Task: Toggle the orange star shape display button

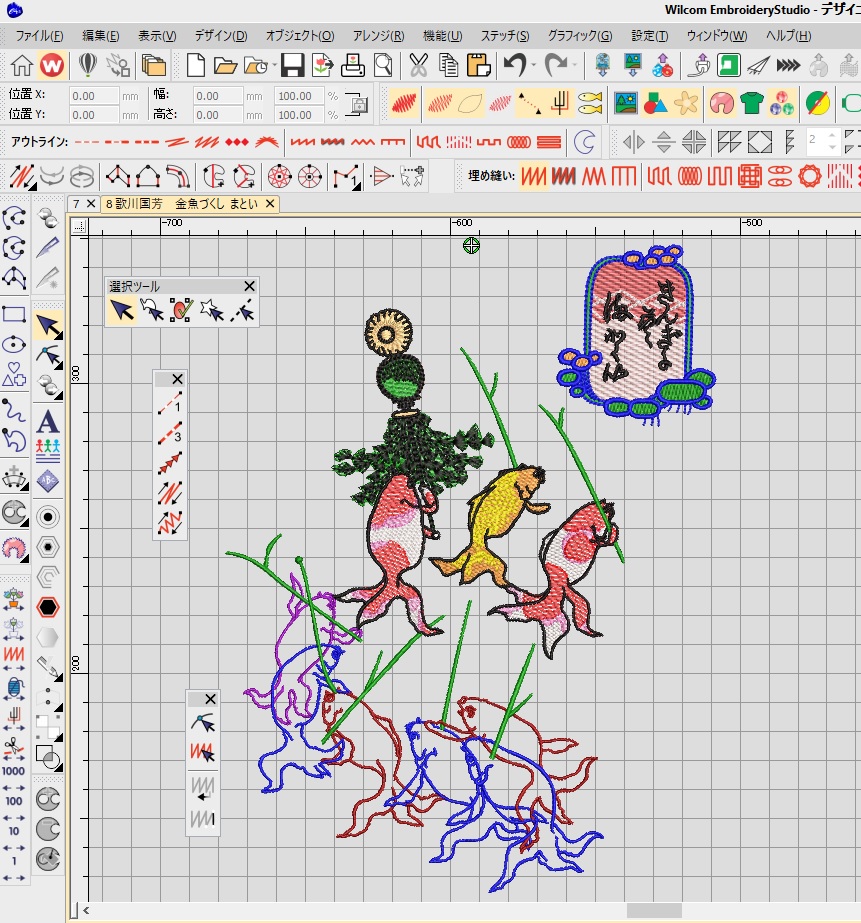Action: pos(686,104)
